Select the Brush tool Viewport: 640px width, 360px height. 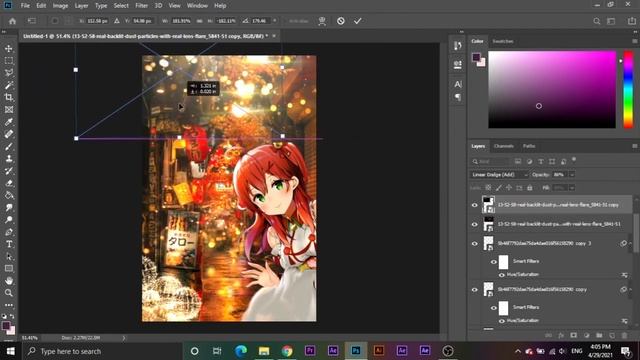[9, 147]
